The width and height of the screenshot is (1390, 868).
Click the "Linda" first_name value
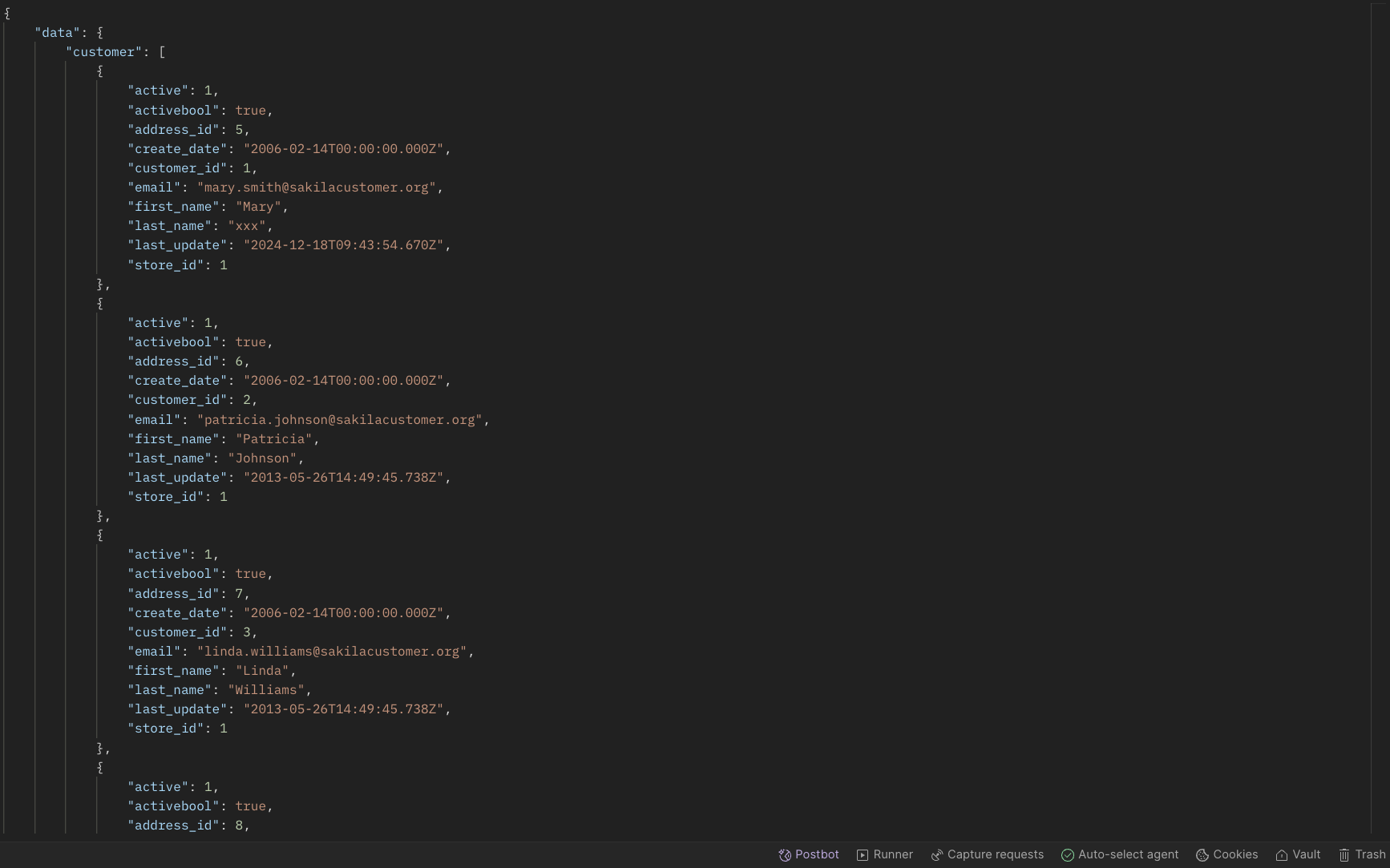262,671
